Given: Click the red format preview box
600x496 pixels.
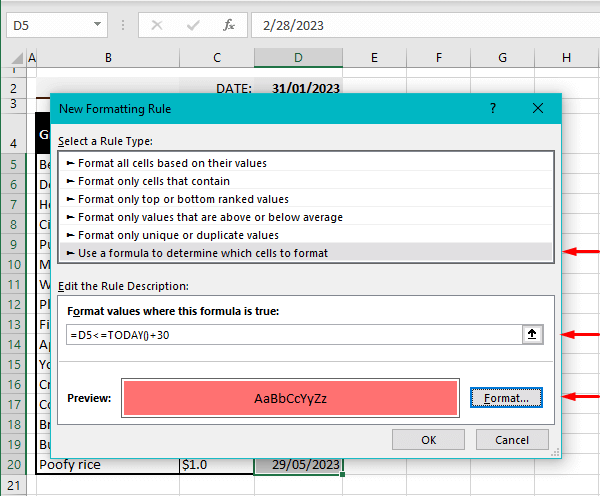Looking at the screenshot, I should click(x=290, y=398).
